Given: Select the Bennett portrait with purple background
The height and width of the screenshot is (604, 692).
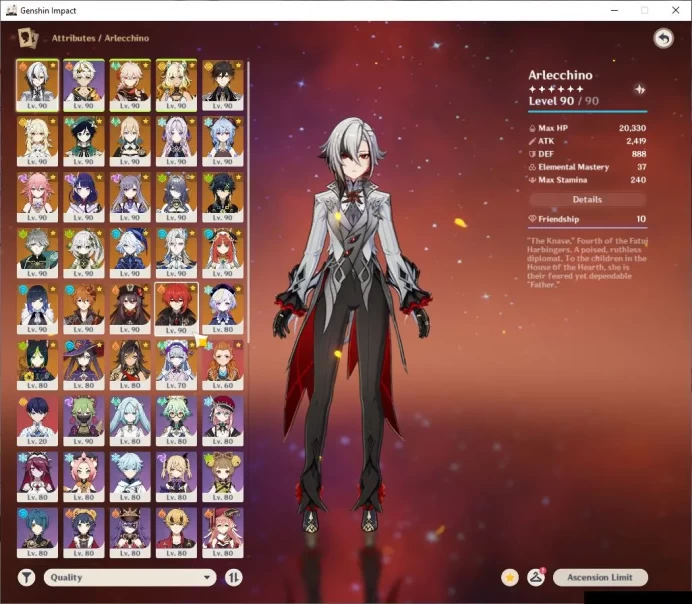Looking at the screenshot, I should click(x=84, y=85).
